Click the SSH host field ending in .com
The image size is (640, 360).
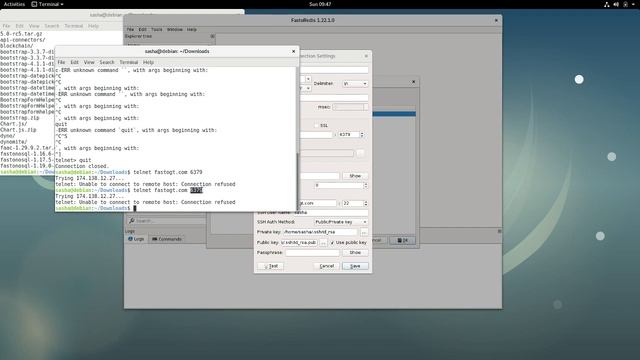point(318,203)
